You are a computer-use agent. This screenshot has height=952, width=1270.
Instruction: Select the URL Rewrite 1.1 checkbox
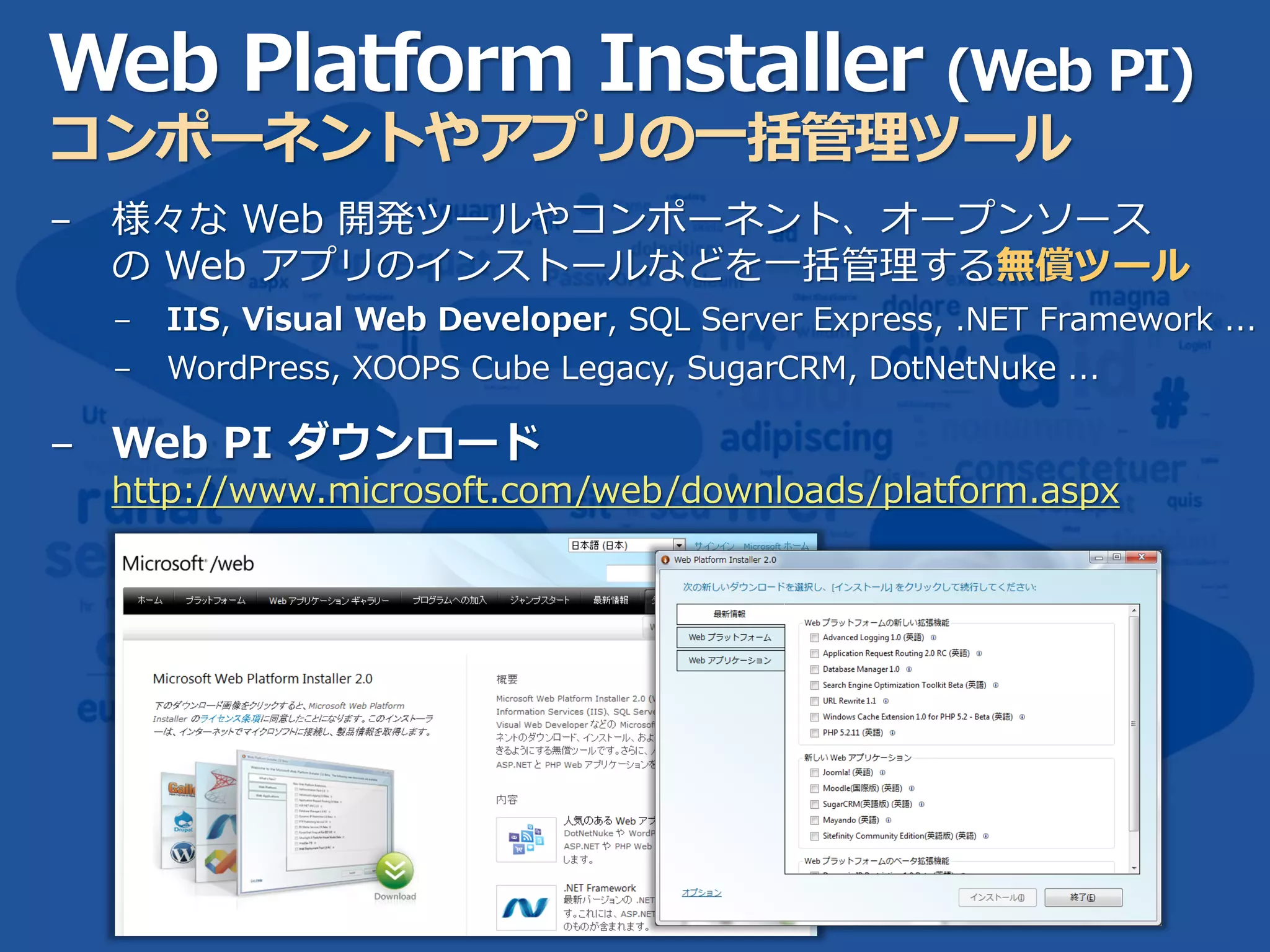click(815, 701)
